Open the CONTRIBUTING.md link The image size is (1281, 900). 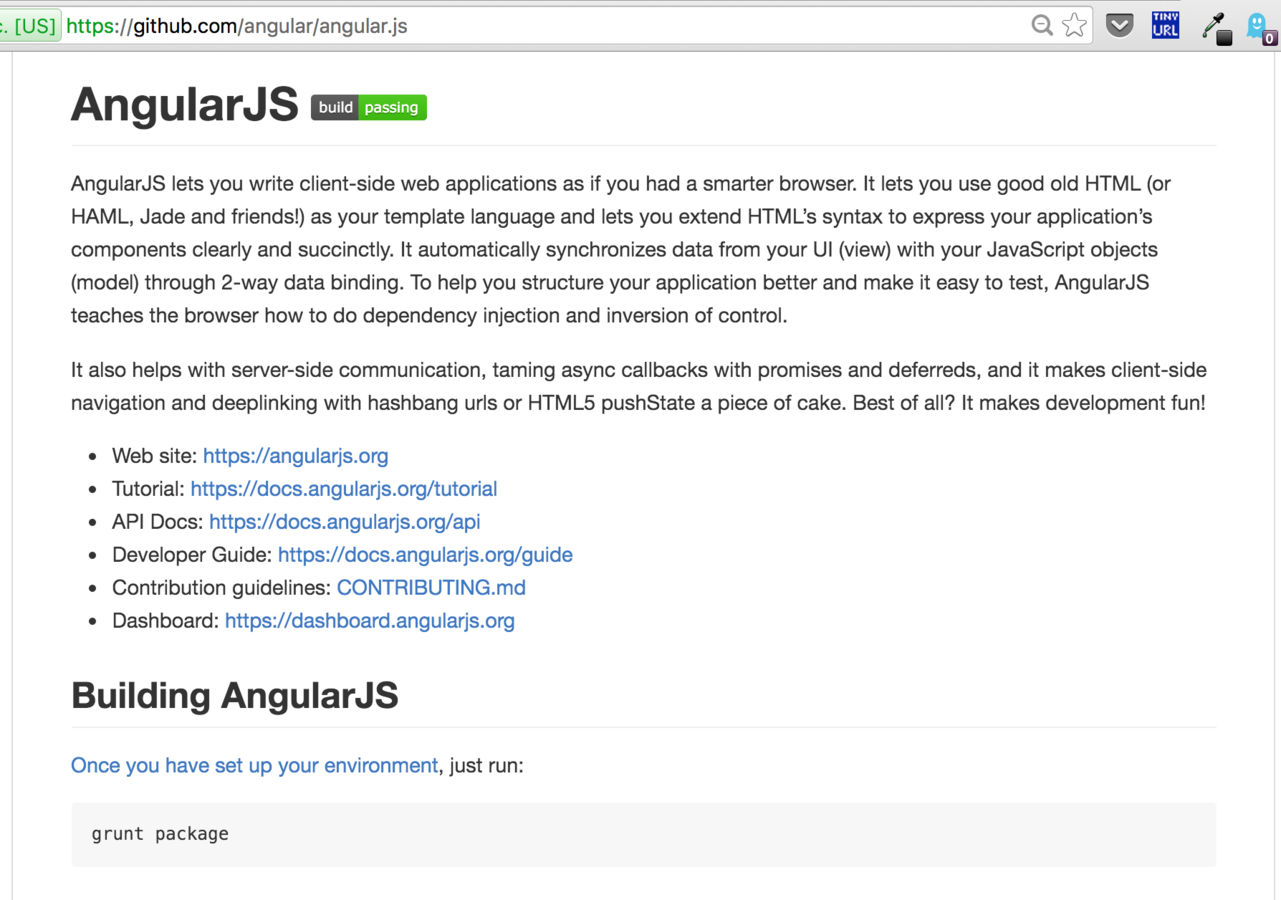pos(431,588)
